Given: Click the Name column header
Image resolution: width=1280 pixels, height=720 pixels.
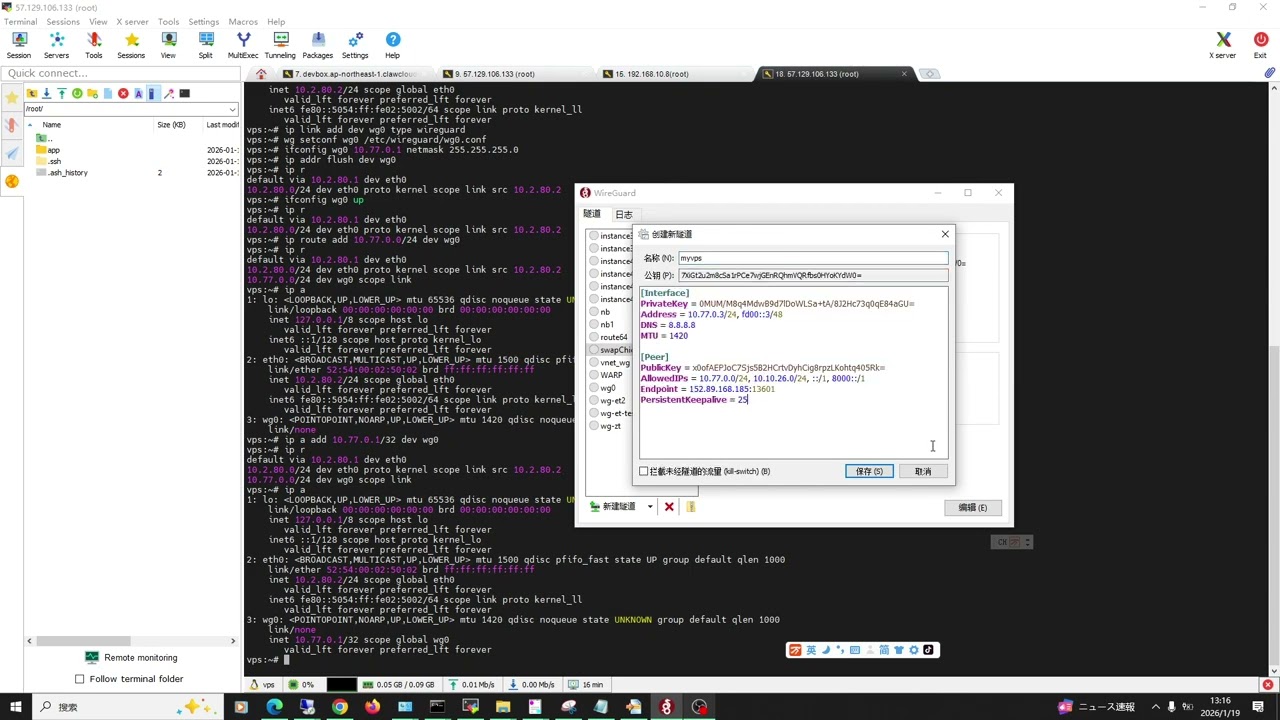Looking at the screenshot, I should click(x=51, y=125).
